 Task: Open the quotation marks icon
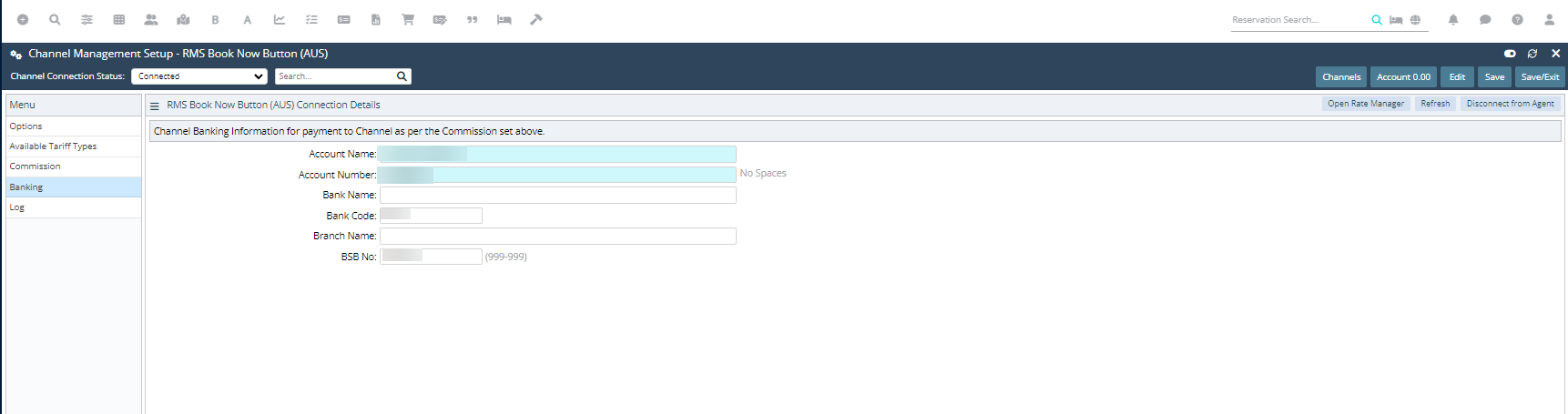[472, 19]
